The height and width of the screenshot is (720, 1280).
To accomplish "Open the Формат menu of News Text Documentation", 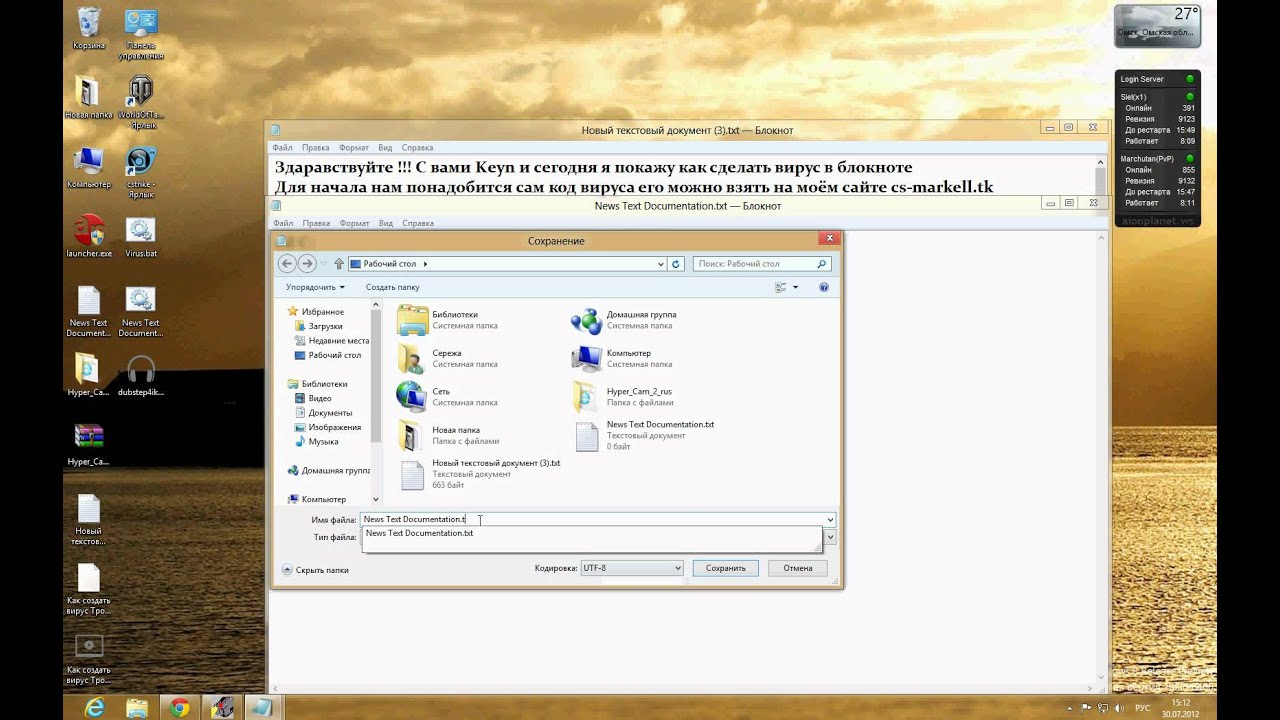I will point(355,223).
